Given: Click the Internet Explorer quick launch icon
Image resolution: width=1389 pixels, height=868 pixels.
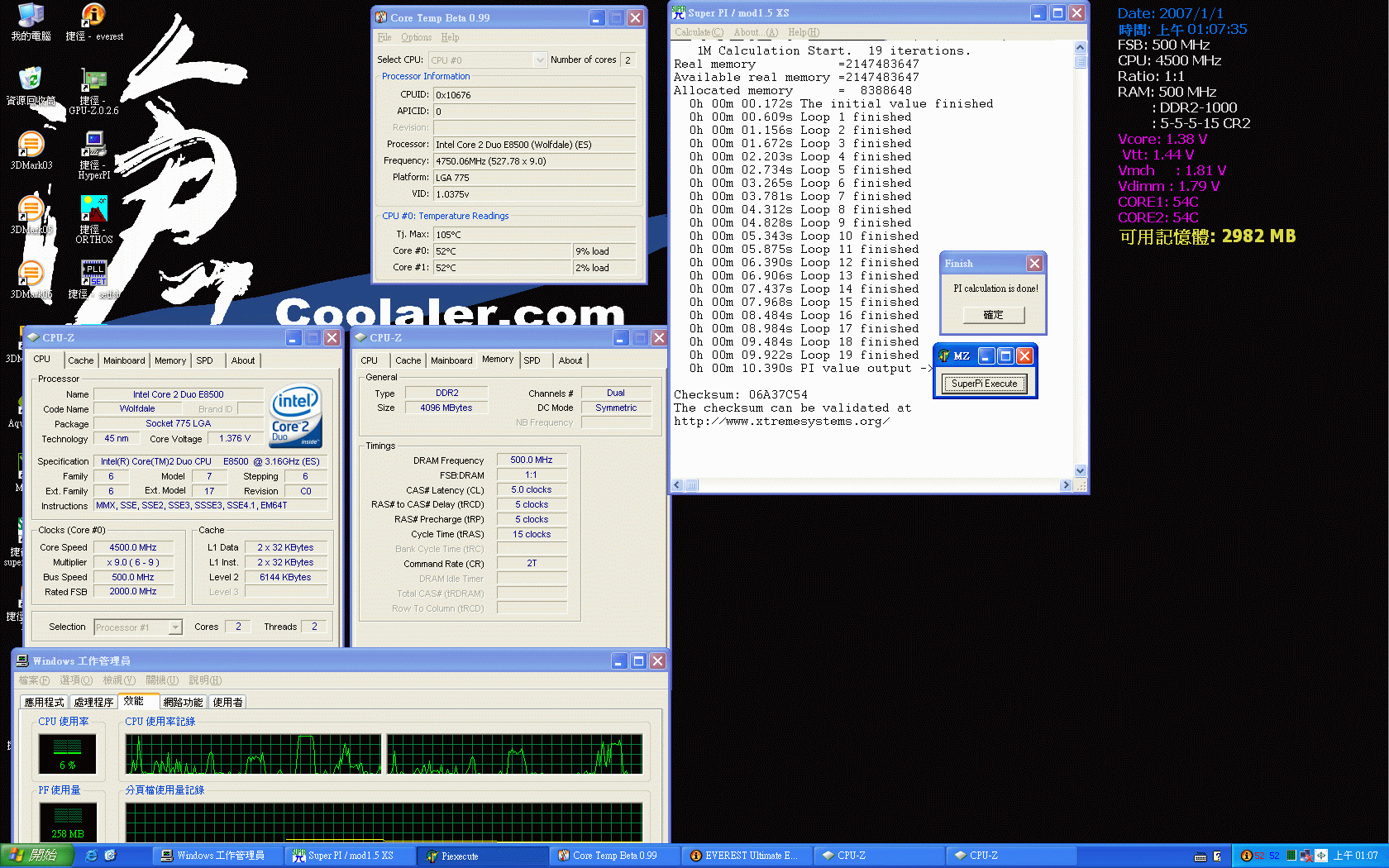Looking at the screenshot, I should (91, 856).
